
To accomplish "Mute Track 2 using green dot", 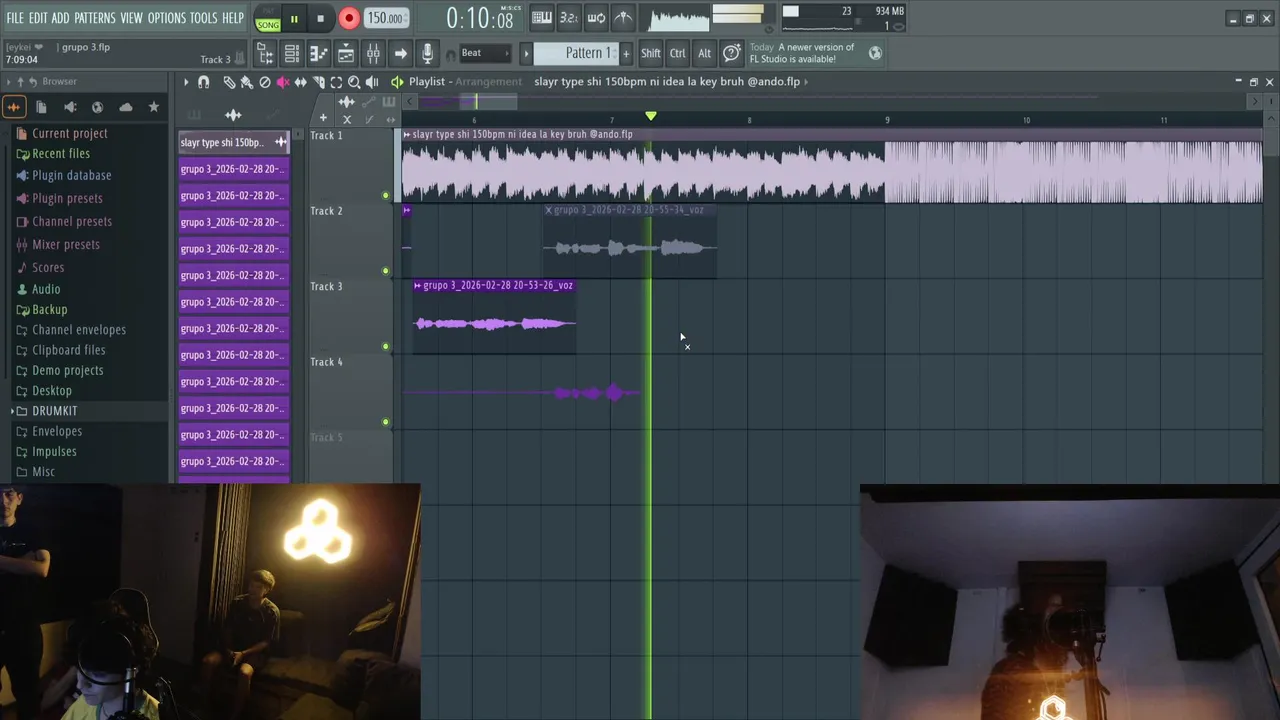I will [386, 271].
